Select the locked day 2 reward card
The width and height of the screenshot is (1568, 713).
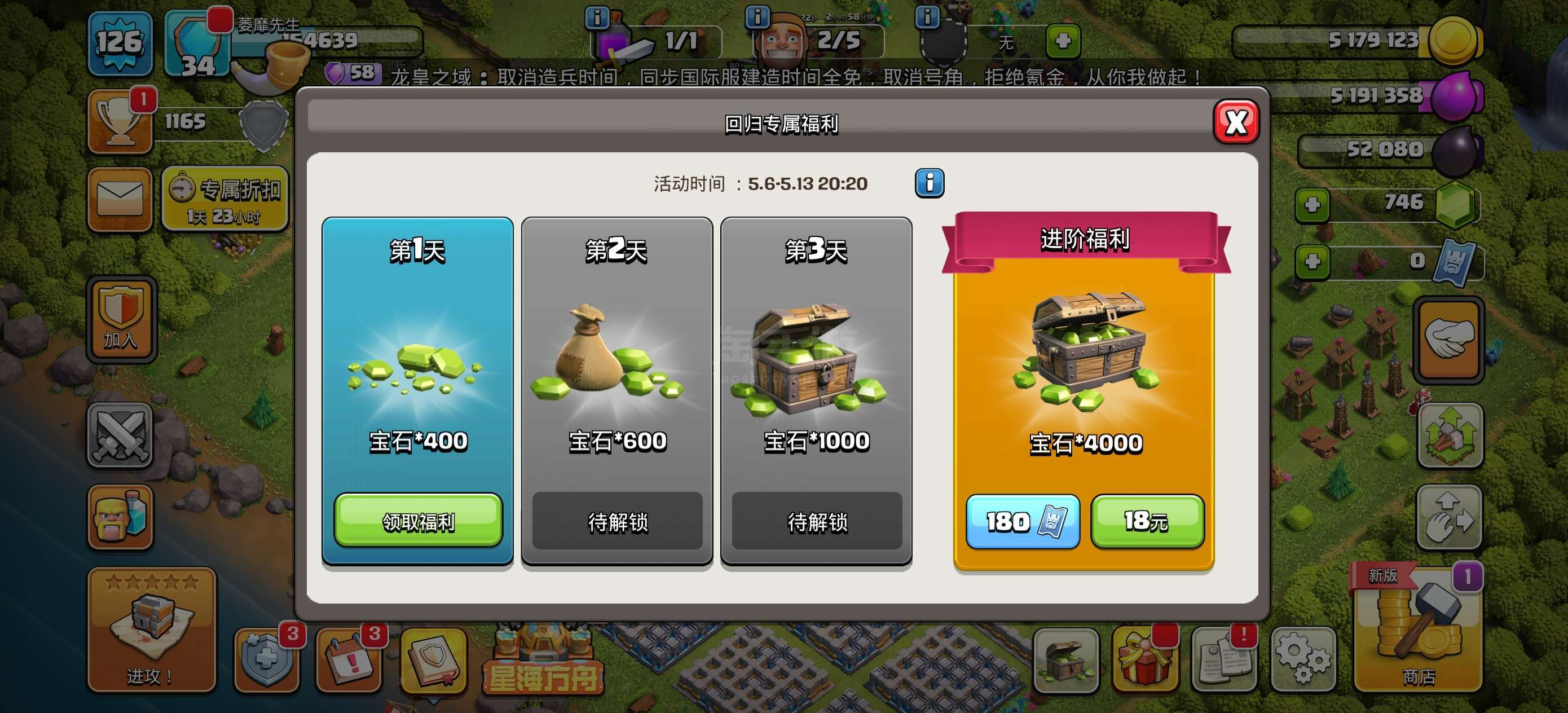click(x=616, y=391)
